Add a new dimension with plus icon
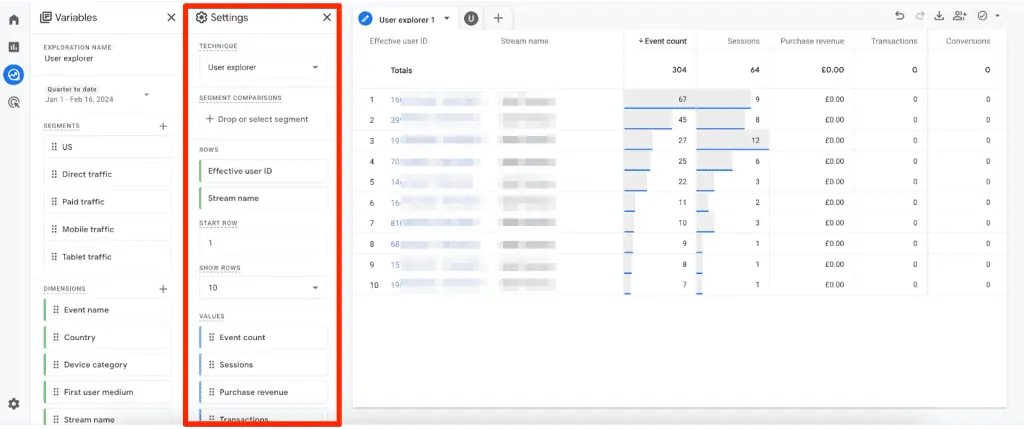This screenshot has width=1024, height=429. [x=163, y=289]
